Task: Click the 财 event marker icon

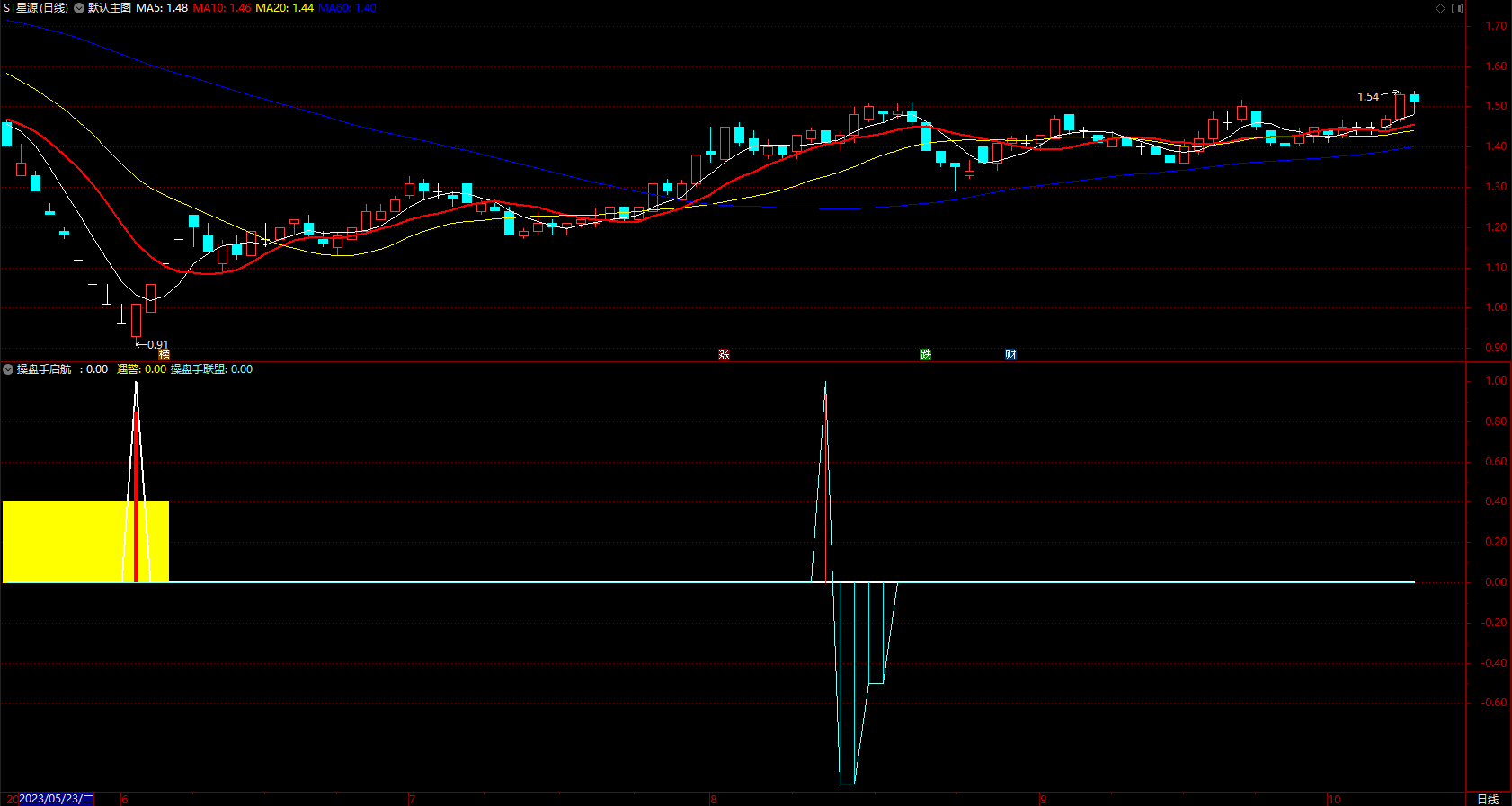Action: click(x=1010, y=355)
